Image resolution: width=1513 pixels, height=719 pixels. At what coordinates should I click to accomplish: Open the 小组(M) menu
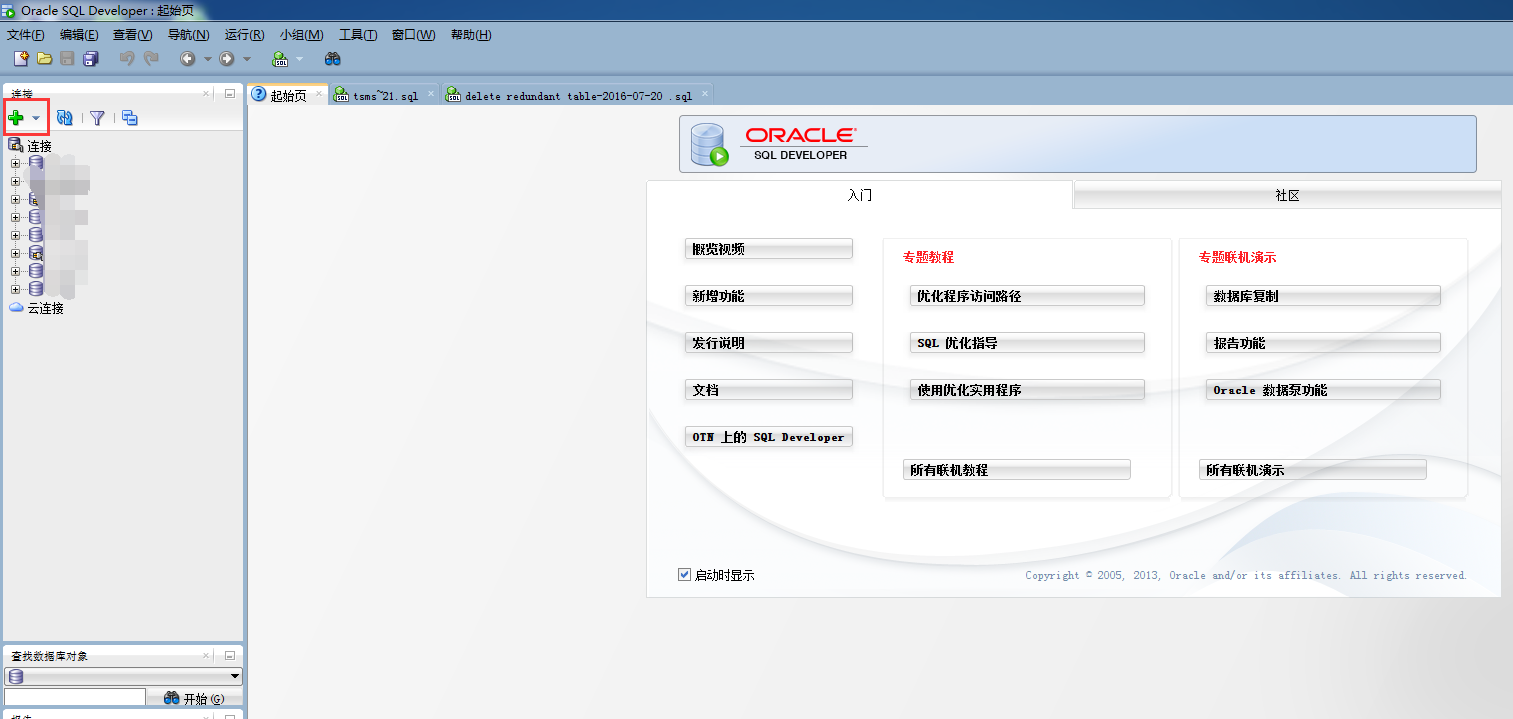[x=301, y=35]
